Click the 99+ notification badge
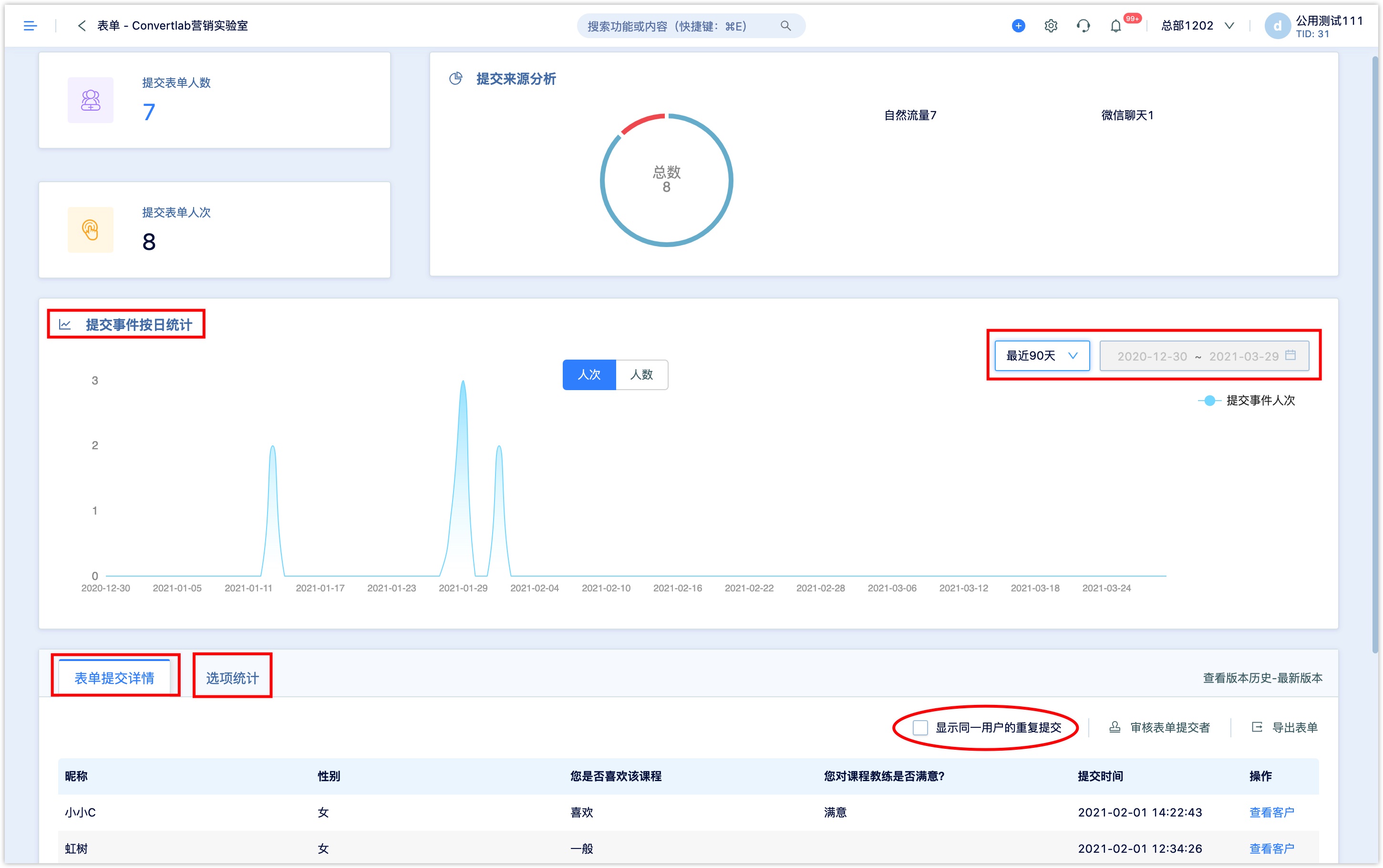The image size is (1383, 868). pos(1132,19)
